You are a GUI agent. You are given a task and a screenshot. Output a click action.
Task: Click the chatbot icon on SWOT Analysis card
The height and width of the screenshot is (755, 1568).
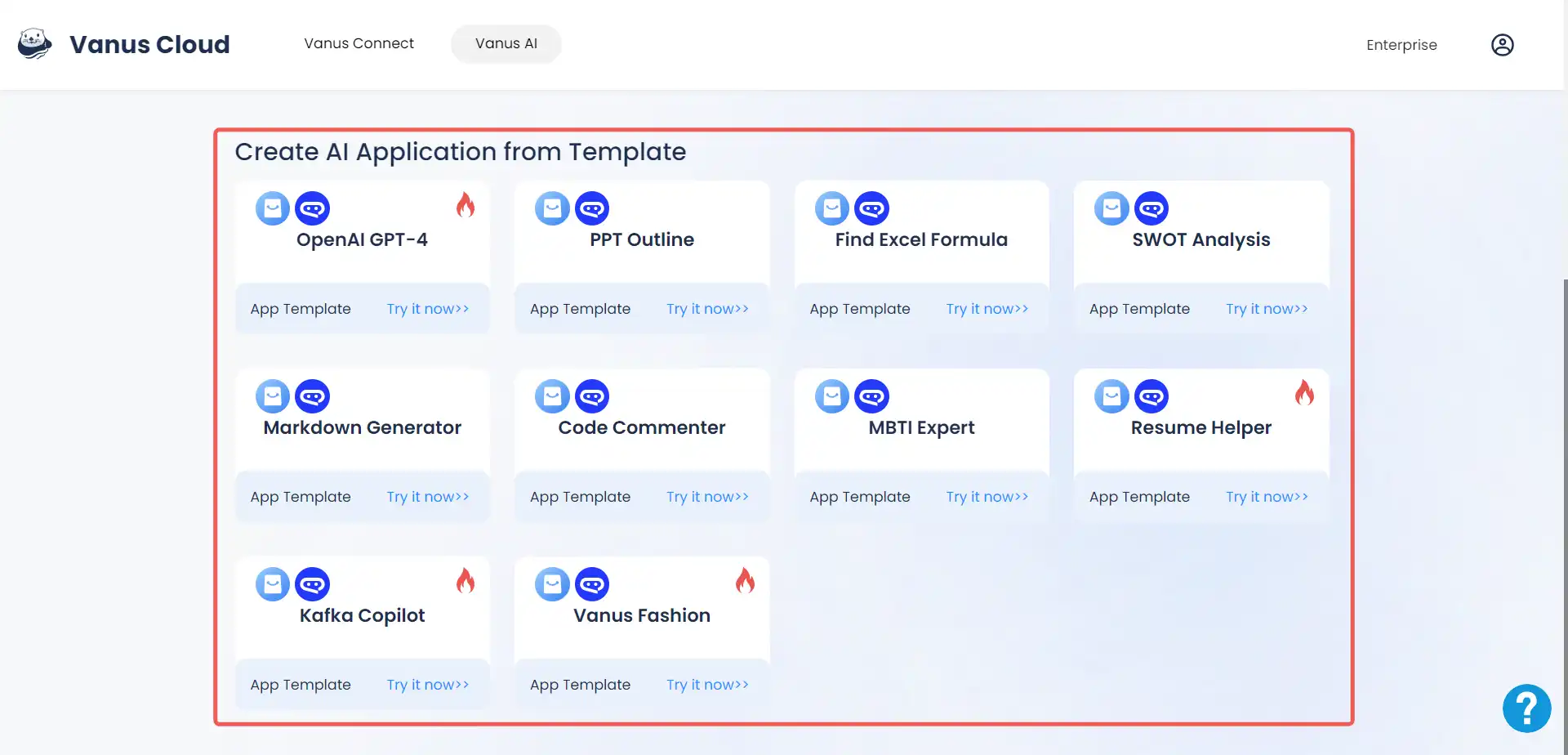point(1151,208)
